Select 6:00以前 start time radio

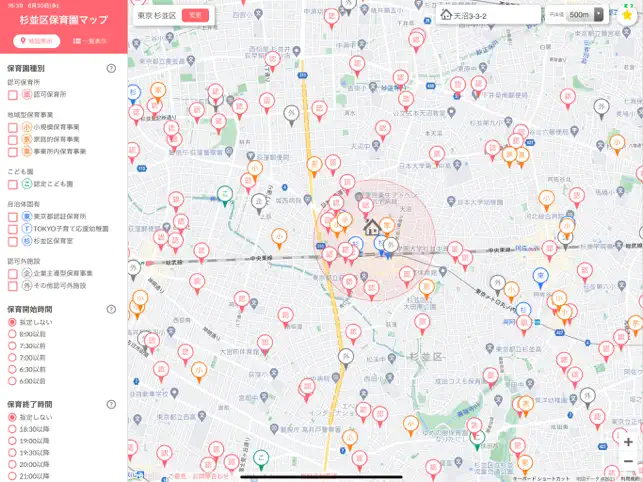point(12,381)
